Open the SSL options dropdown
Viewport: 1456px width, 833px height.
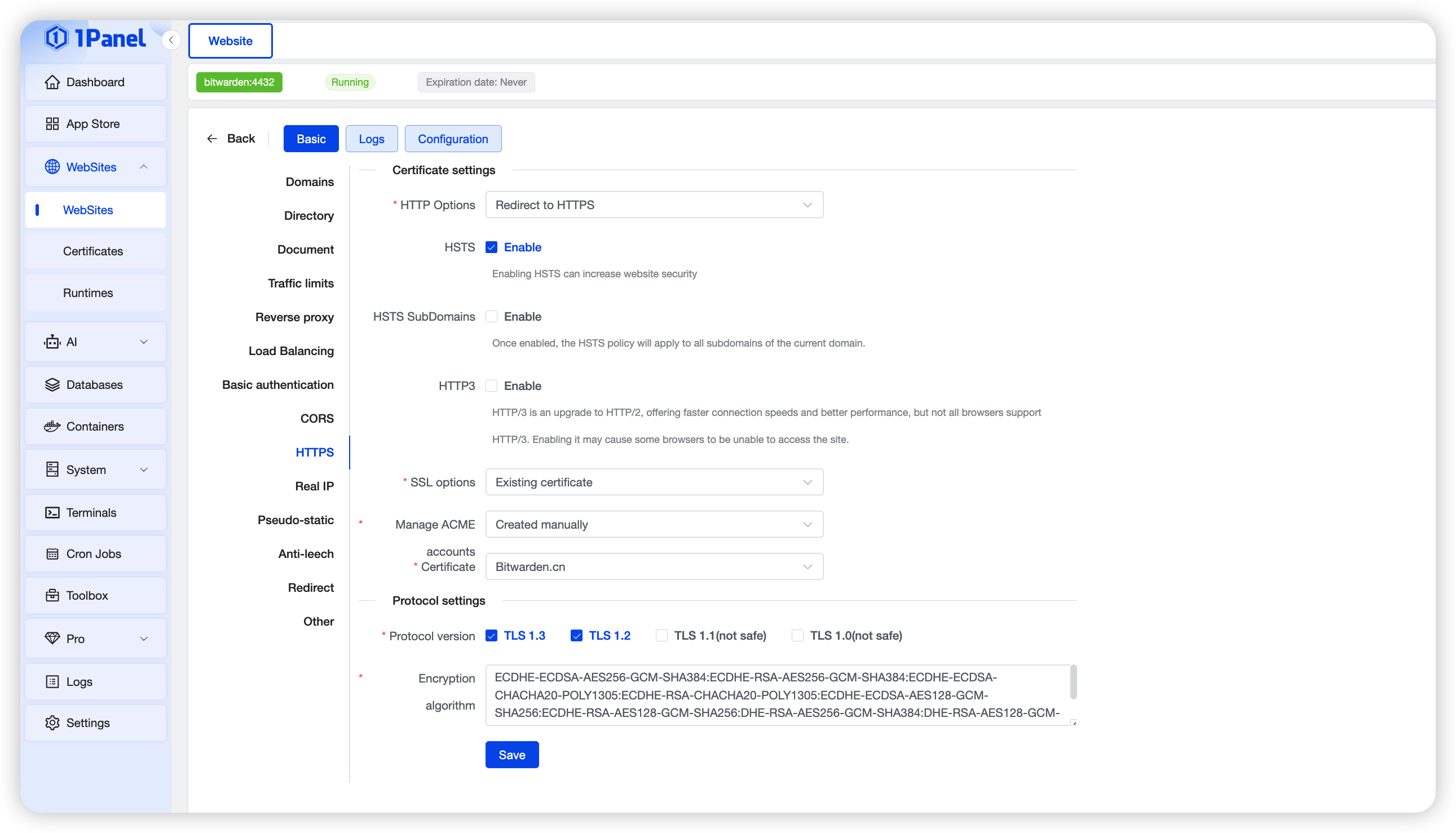tap(654, 482)
